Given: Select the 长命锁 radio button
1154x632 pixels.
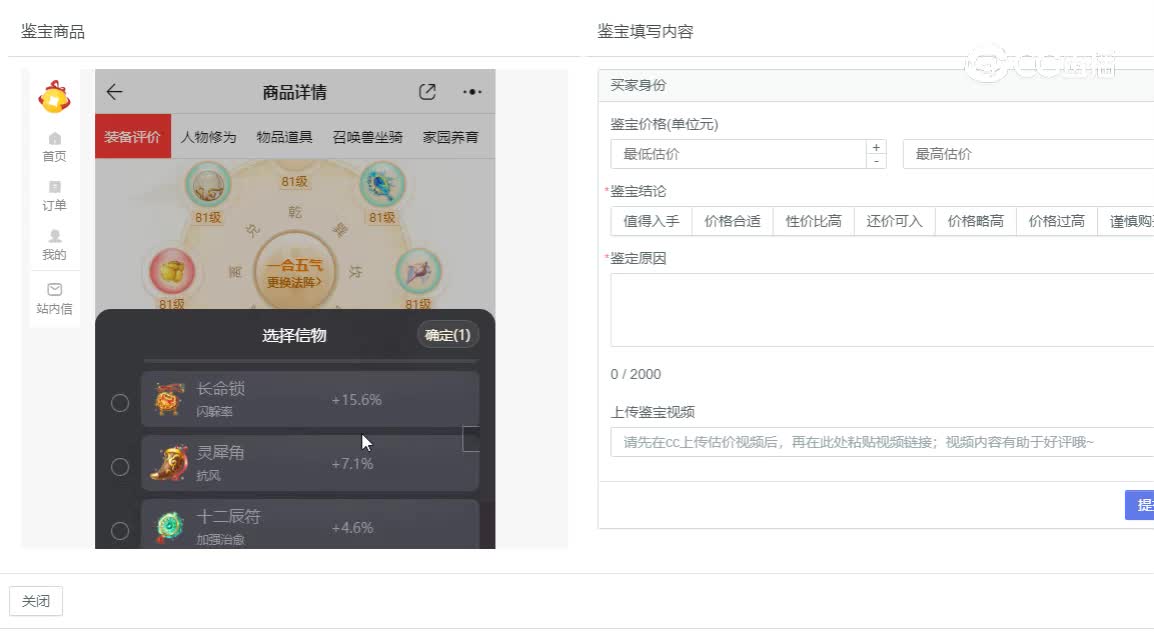Looking at the screenshot, I should 120,402.
